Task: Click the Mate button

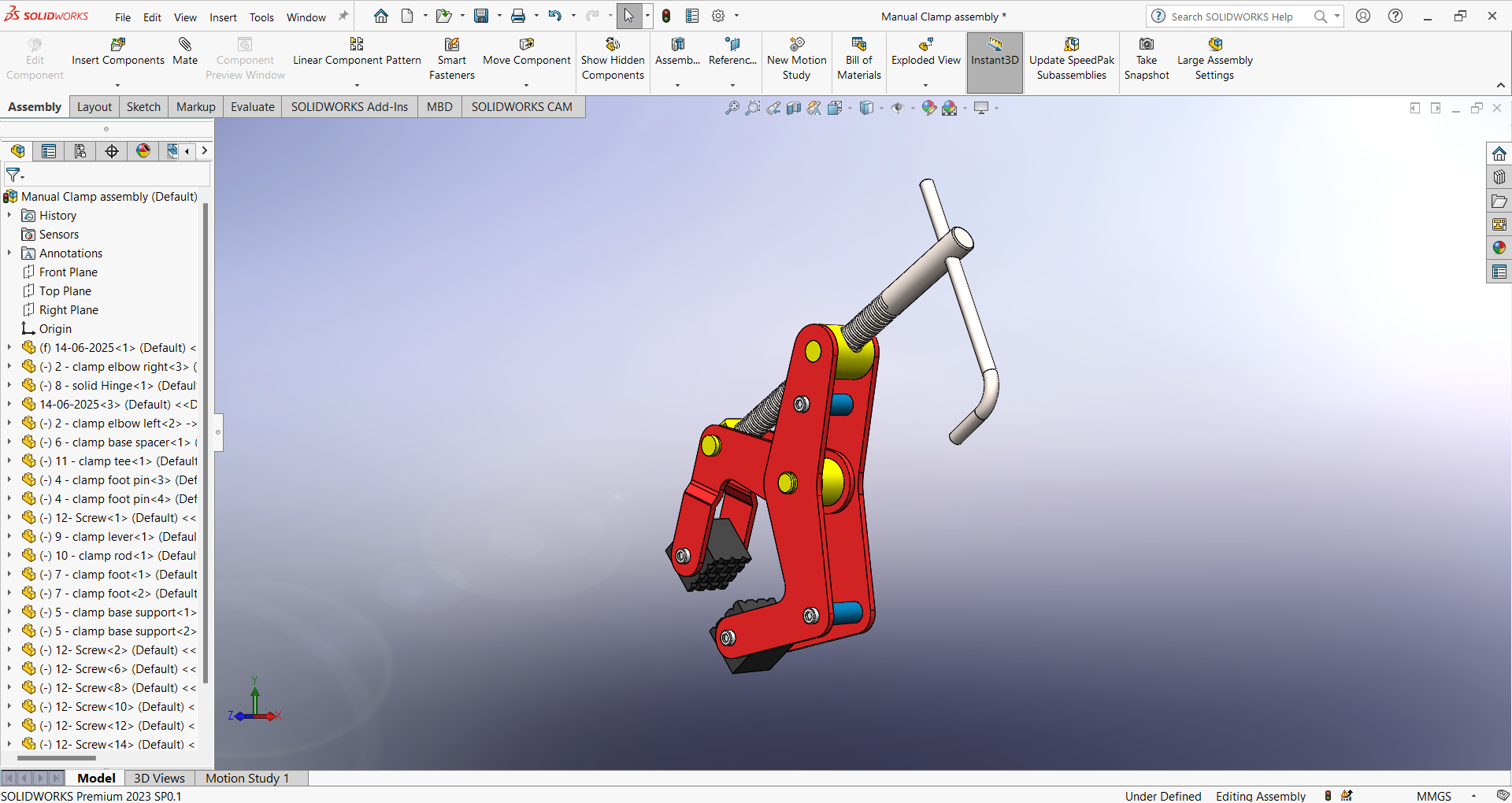Action: click(185, 53)
